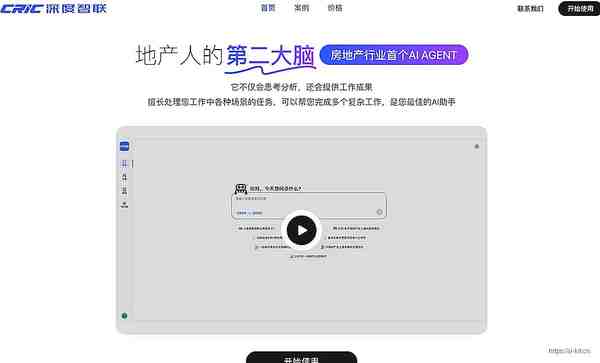Open the 案例 navigation tab

pos(302,8)
